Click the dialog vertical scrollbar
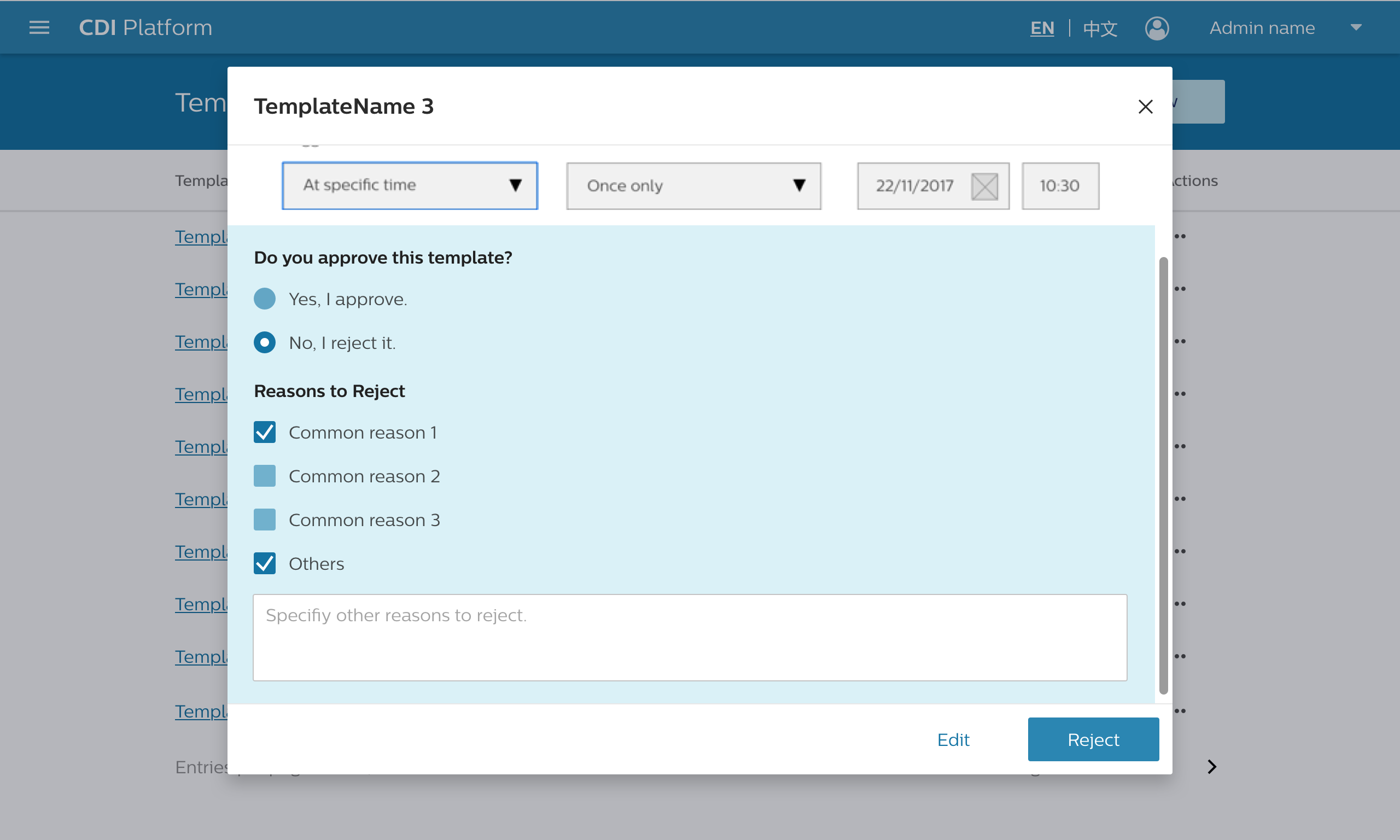This screenshot has height=840, width=1400. click(1163, 475)
